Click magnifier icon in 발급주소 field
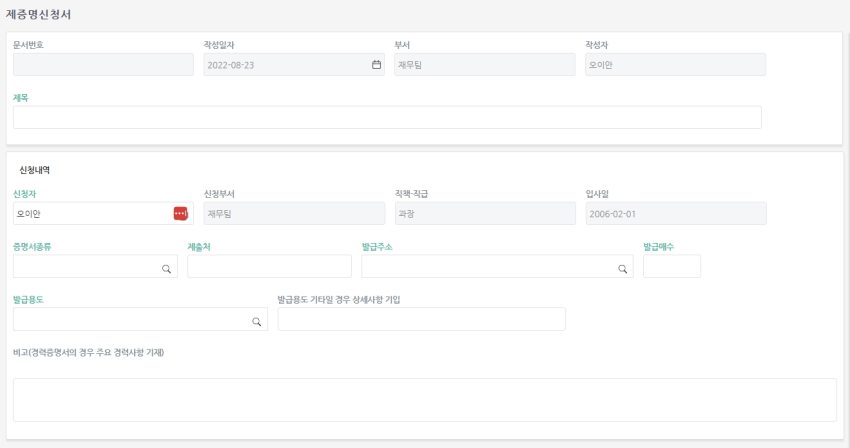Image resolution: width=850 pixels, height=448 pixels. click(622, 268)
